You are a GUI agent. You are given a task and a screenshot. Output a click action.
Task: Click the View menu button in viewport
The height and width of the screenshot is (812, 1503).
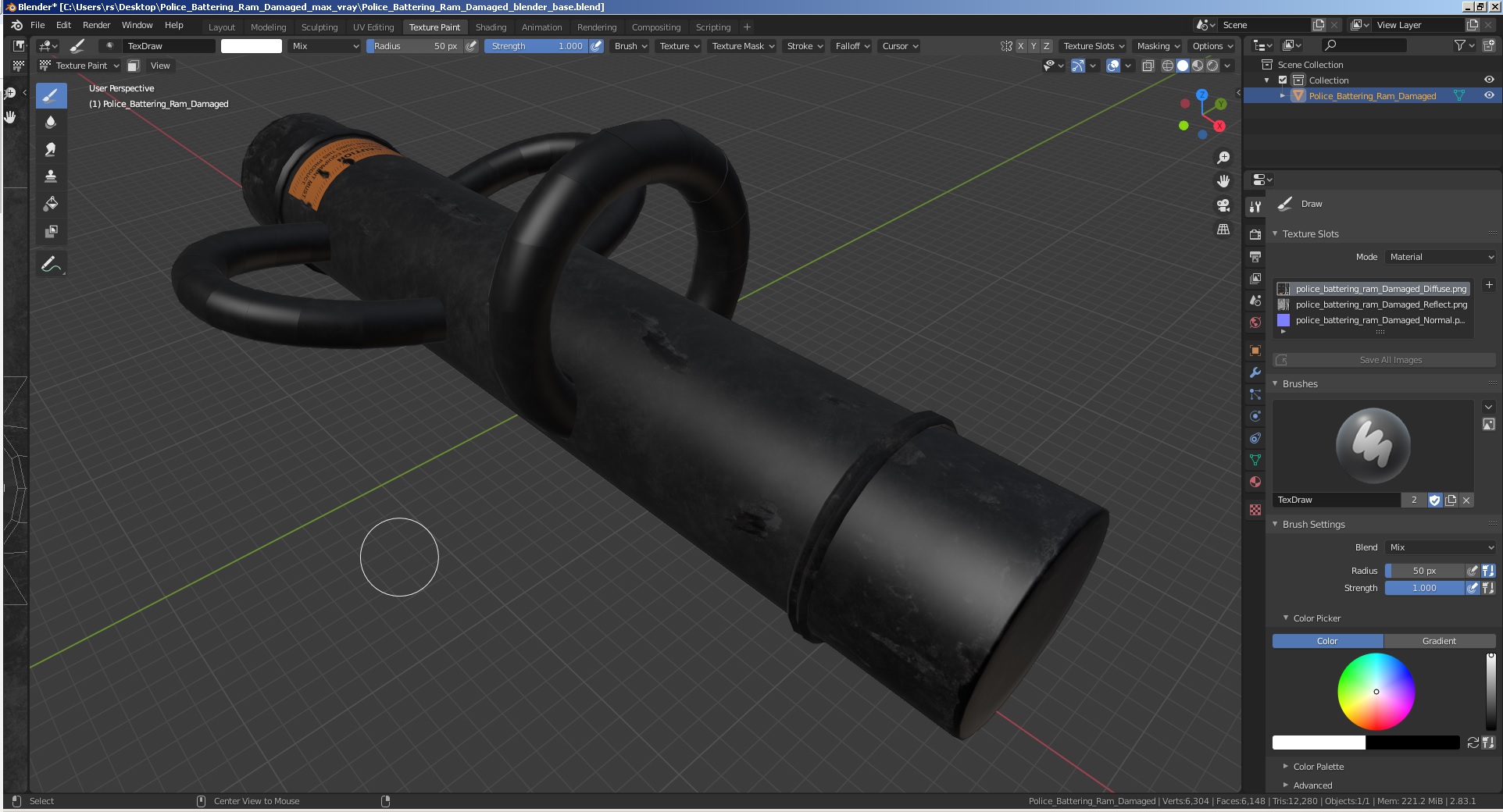coord(160,66)
